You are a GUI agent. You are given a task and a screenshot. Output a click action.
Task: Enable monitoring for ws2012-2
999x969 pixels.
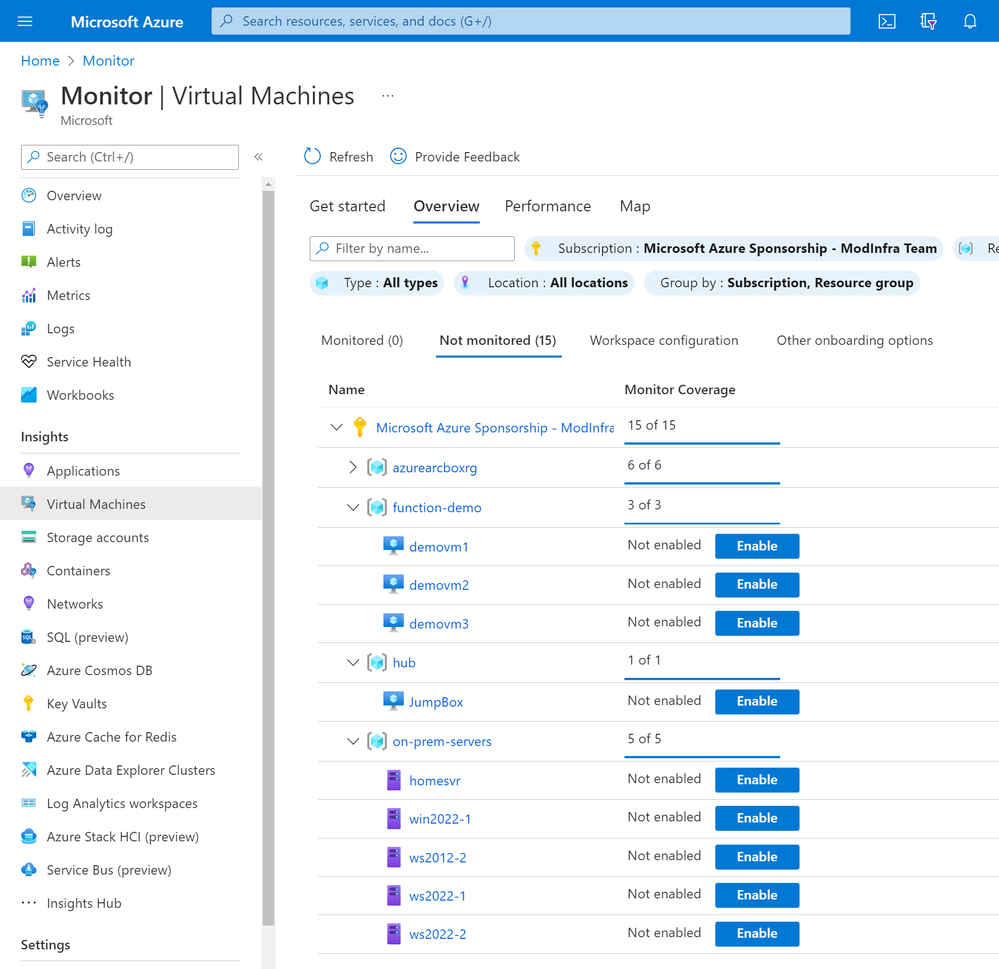click(757, 857)
